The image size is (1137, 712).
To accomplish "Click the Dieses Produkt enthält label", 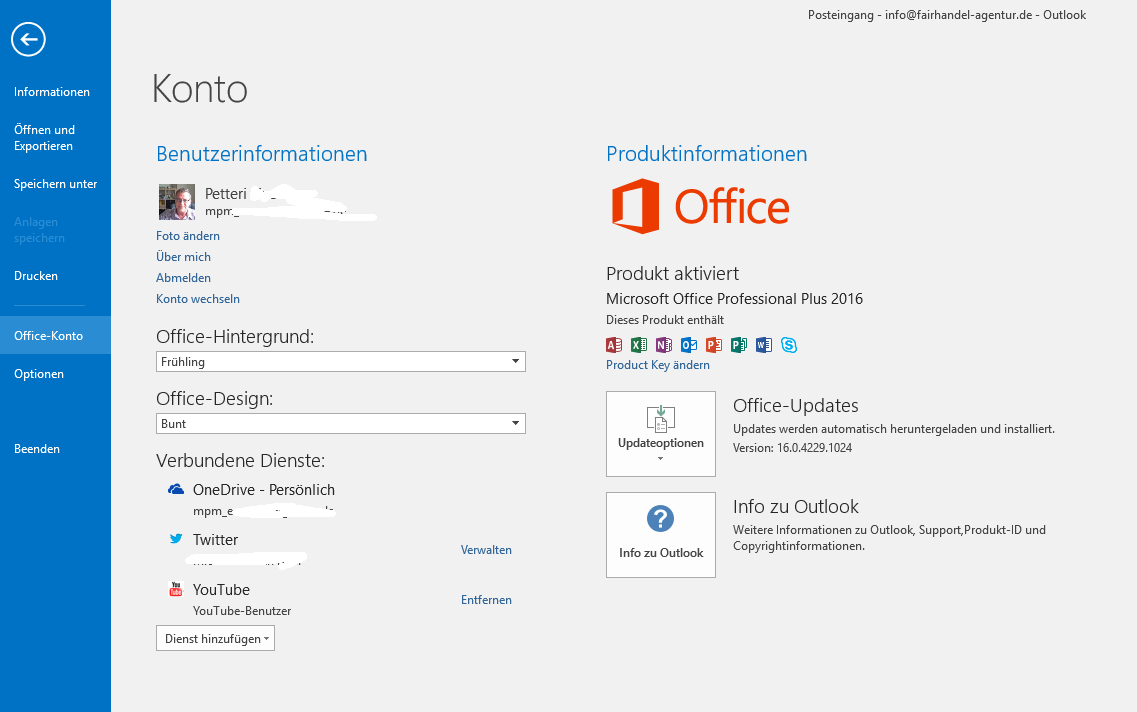I will (x=665, y=320).
